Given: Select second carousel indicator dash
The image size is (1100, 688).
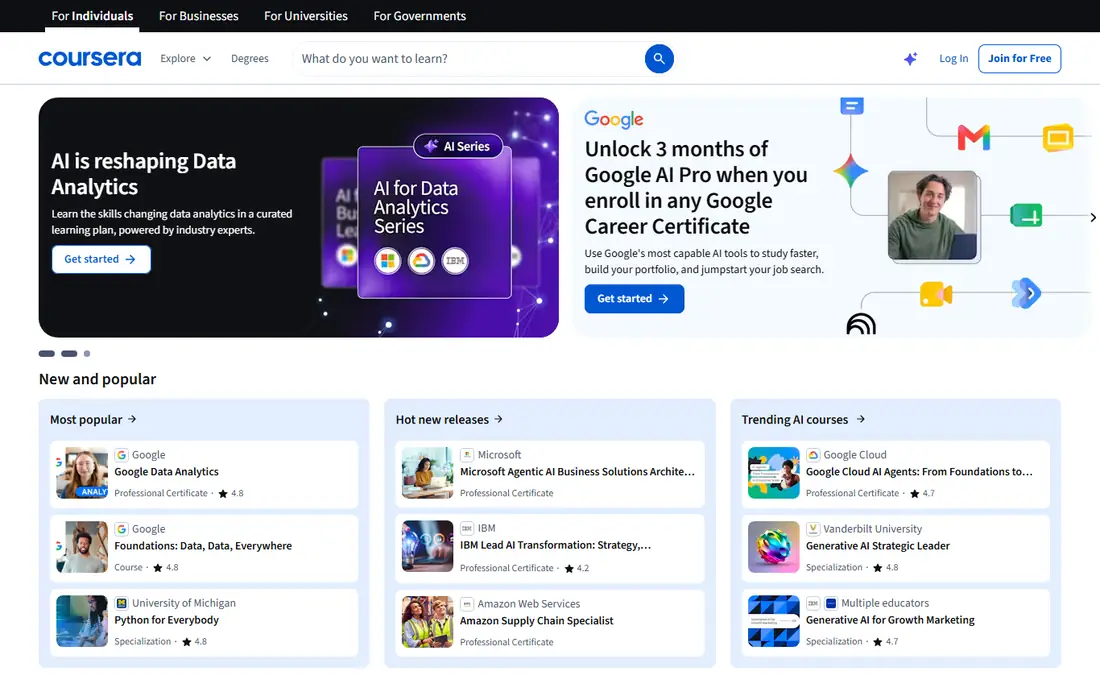Looking at the screenshot, I should (x=69, y=353).
